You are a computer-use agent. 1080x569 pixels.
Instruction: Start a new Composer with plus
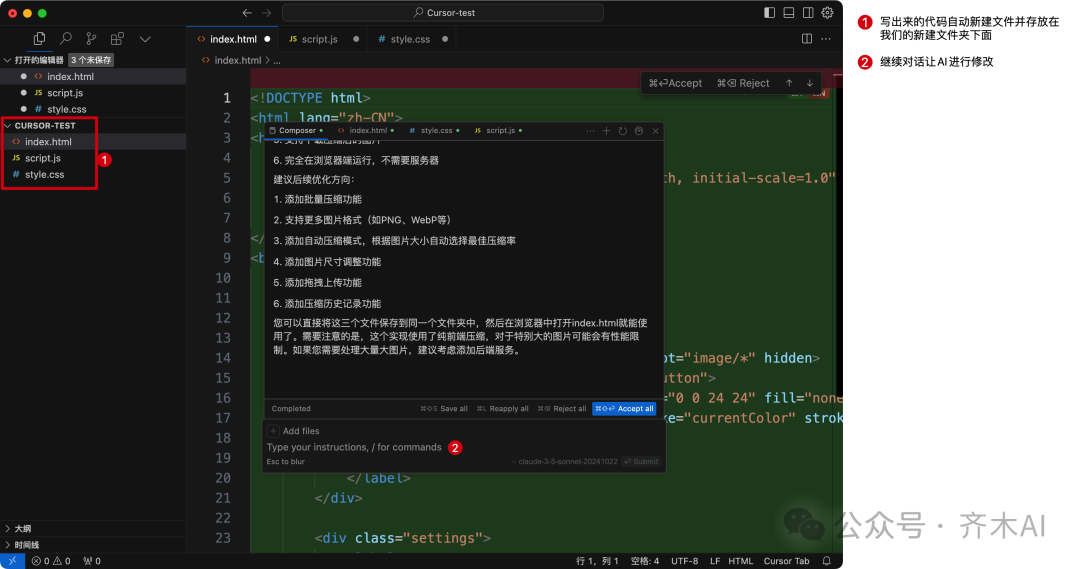pyautogui.click(x=606, y=131)
